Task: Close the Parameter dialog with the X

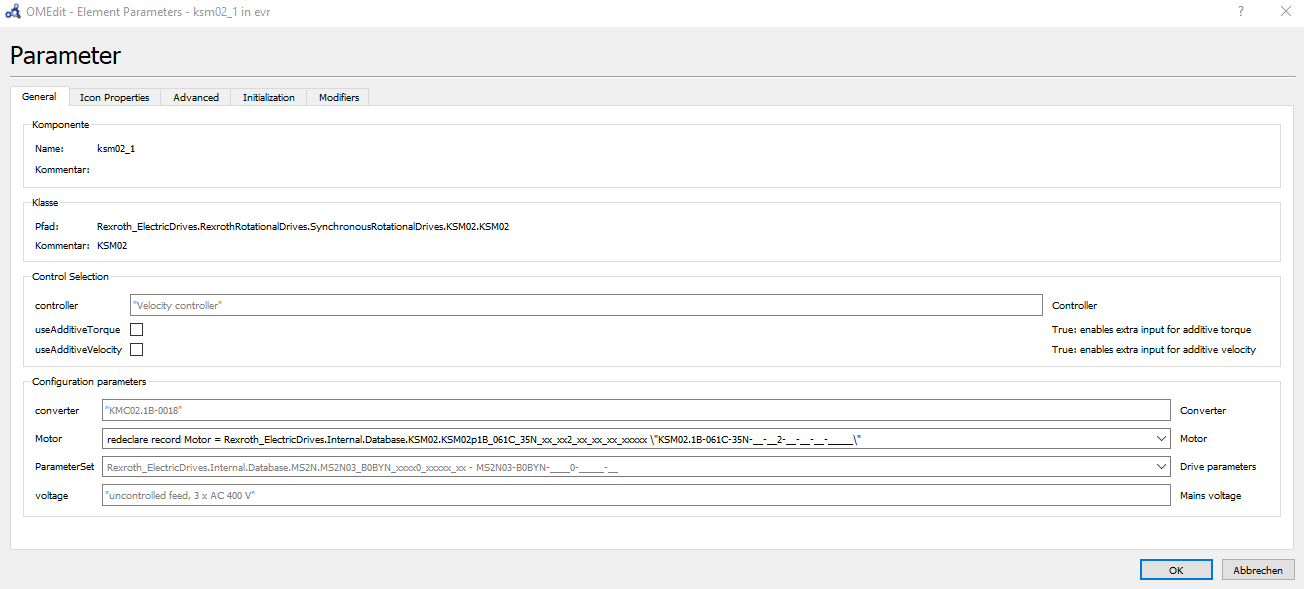Action: click(1286, 11)
